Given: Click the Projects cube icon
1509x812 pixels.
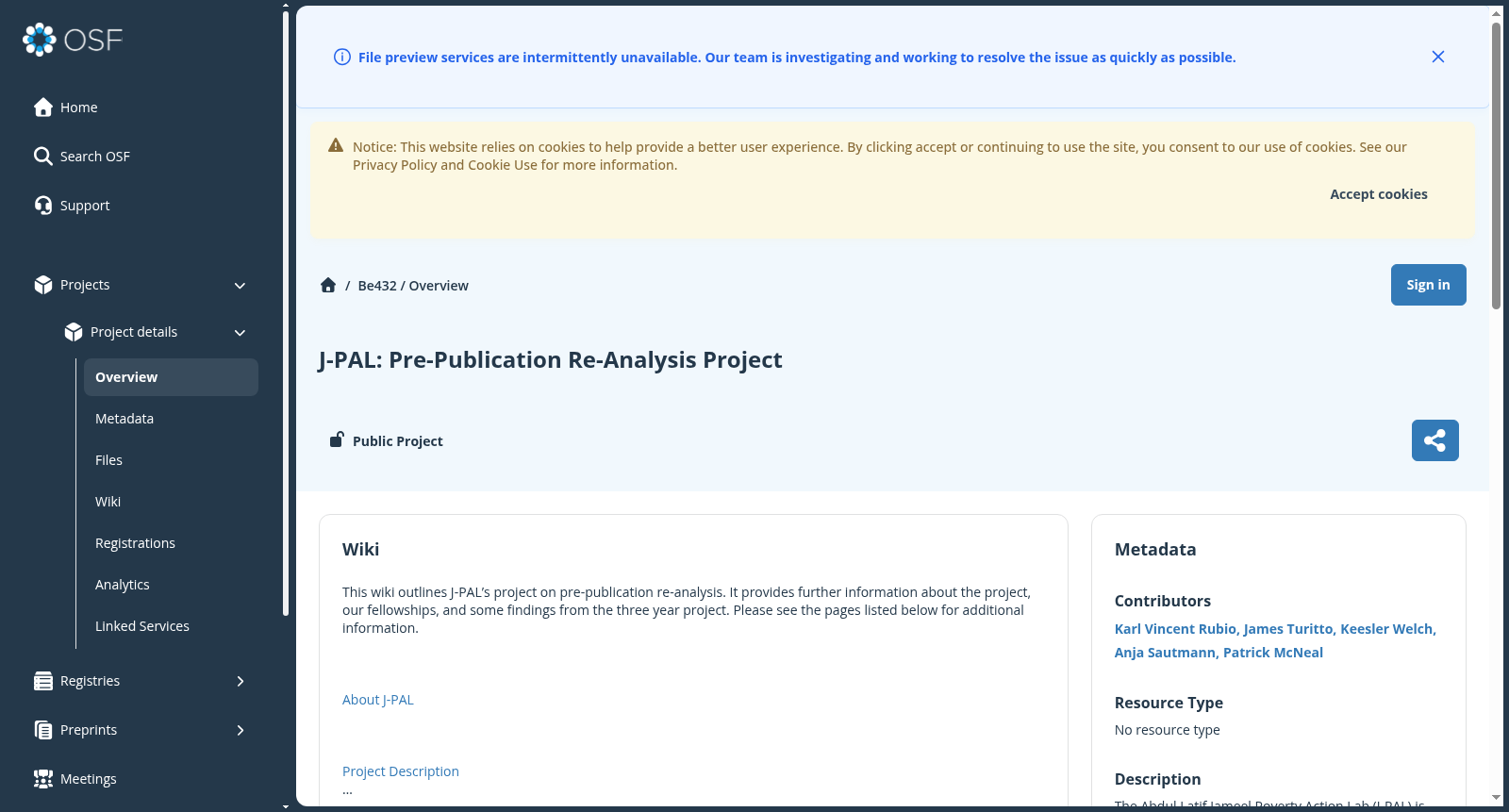Looking at the screenshot, I should click(x=43, y=285).
